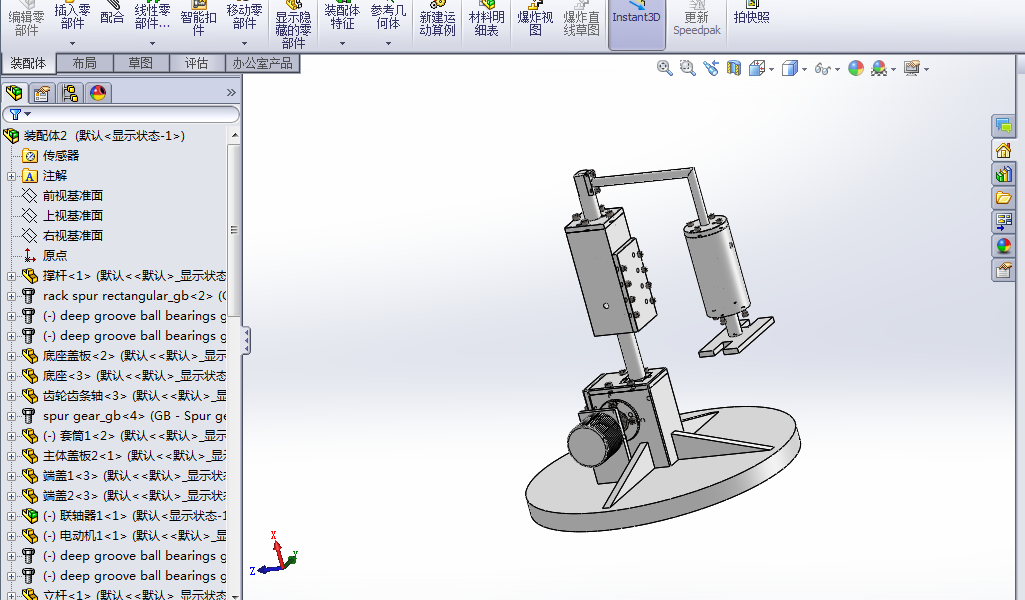Image resolution: width=1025 pixels, height=600 pixels.
Task: Open the View Settings monitor icon
Action: (911, 68)
